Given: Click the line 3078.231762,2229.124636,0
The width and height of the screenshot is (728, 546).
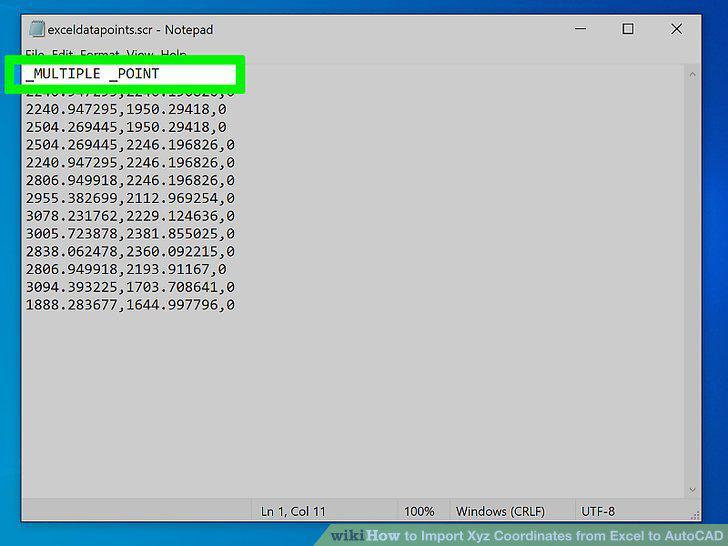Looking at the screenshot, I should pos(130,216).
